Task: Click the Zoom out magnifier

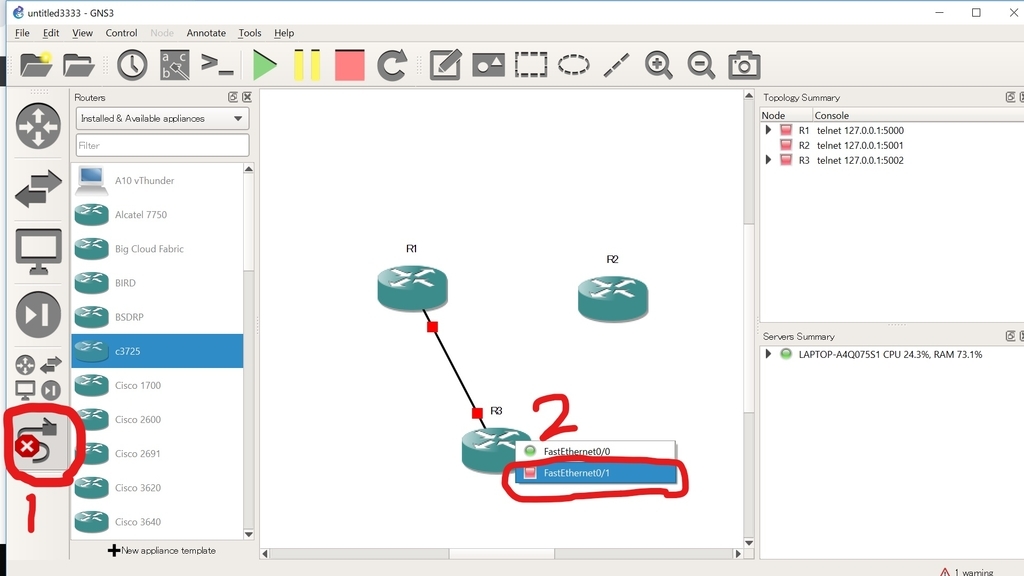Action: click(701, 65)
